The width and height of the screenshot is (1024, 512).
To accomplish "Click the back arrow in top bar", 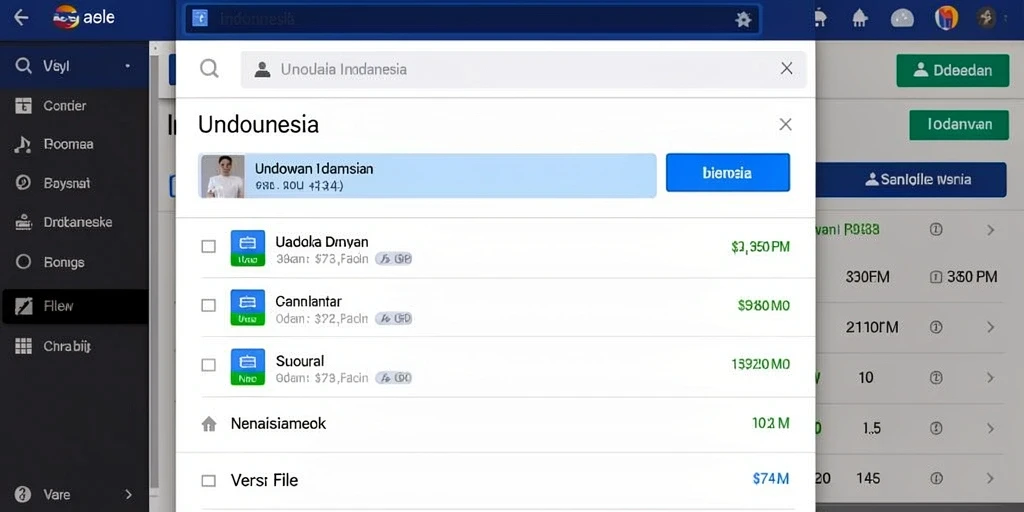I will [21, 18].
